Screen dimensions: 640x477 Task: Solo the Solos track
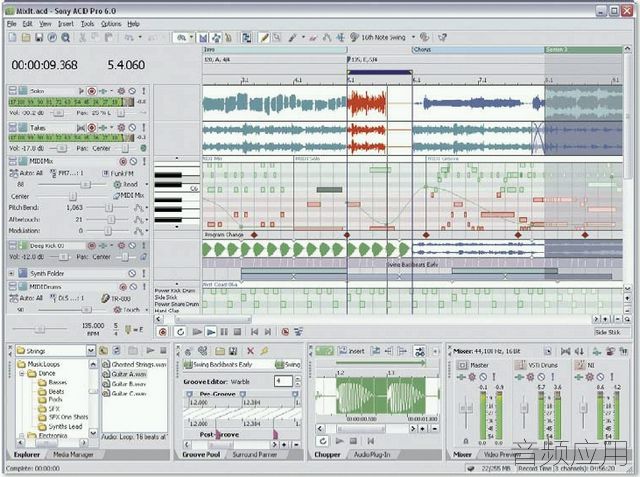144,91
